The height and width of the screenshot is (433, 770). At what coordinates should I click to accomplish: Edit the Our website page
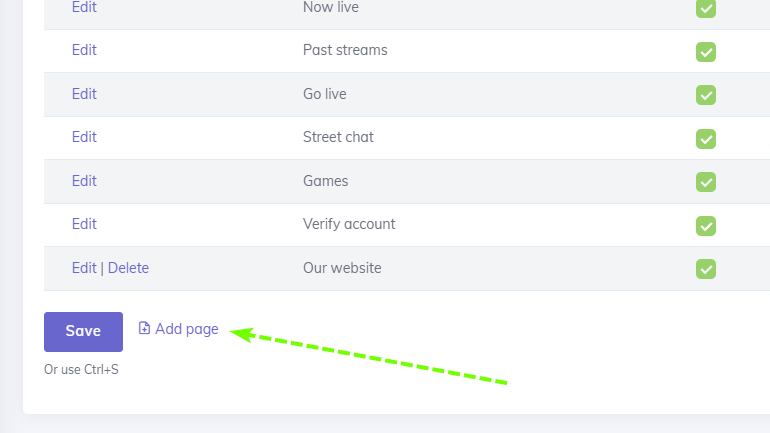84,268
